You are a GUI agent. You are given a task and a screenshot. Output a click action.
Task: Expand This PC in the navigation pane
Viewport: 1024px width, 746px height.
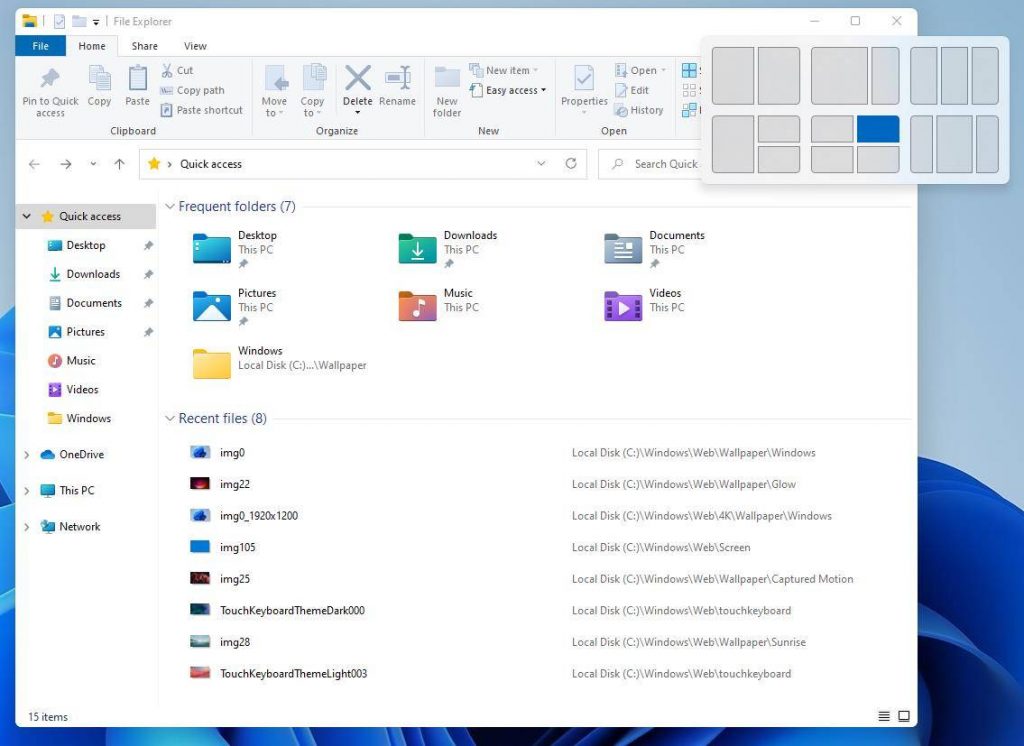(x=26, y=490)
